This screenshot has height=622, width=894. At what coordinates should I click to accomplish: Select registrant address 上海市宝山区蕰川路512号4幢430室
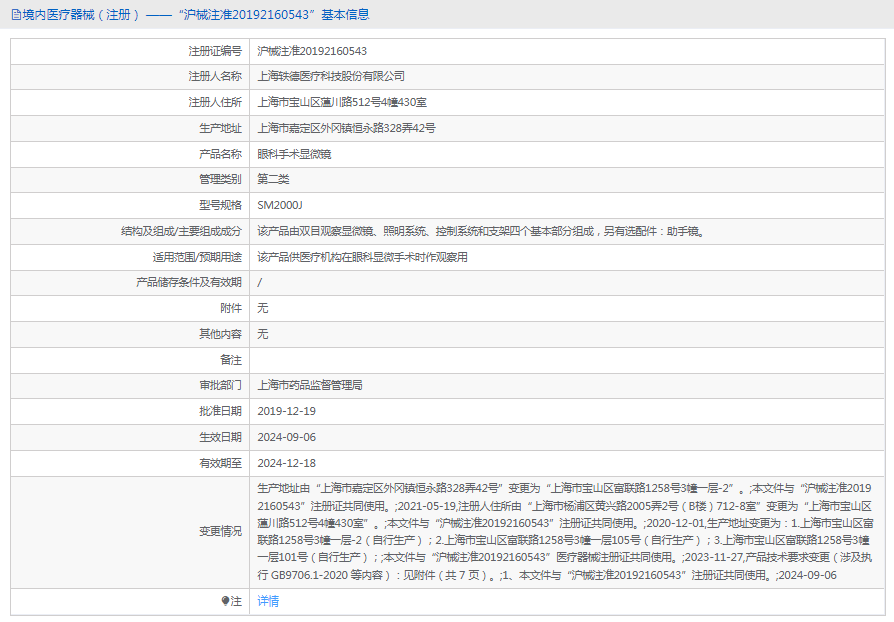[x=342, y=103]
